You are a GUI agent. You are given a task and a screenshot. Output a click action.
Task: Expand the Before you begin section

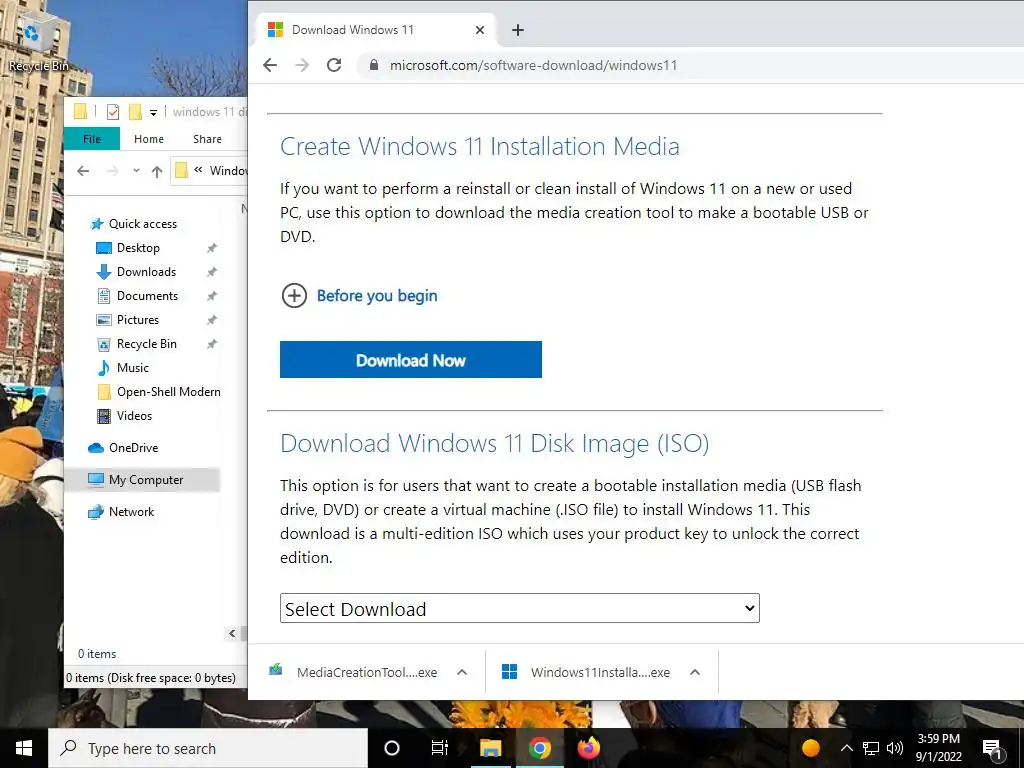click(359, 296)
